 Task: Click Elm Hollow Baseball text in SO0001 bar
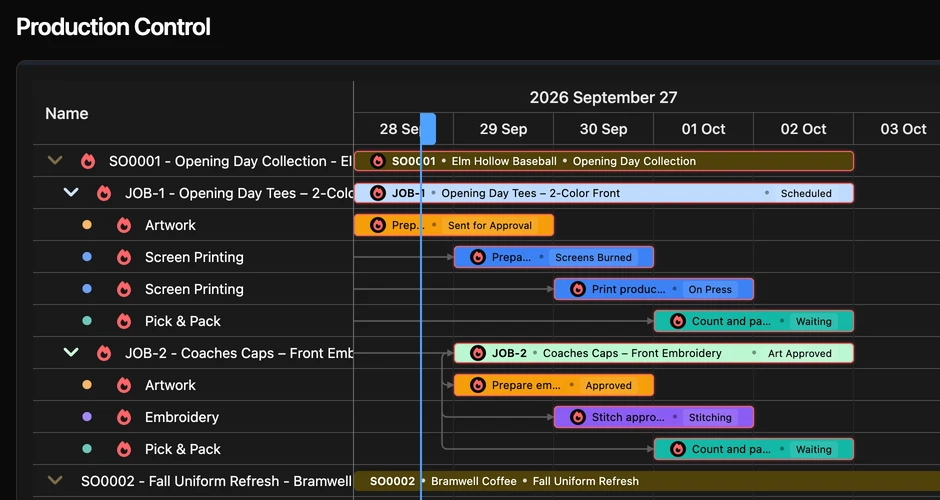[x=504, y=161]
